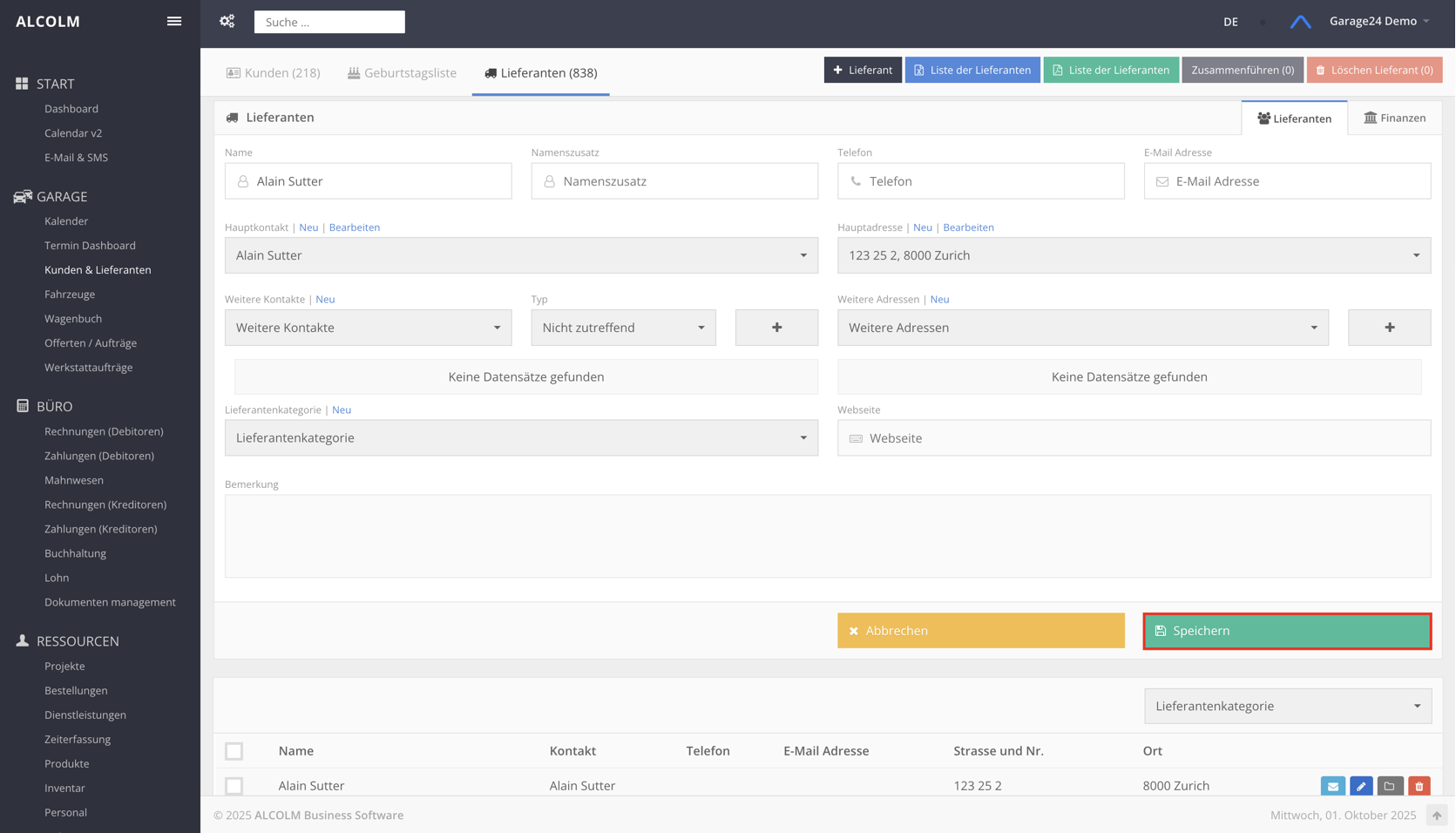Switch to the Kunden (218) tab
Screen dimensions: 1456x833
click(x=274, y=73)
